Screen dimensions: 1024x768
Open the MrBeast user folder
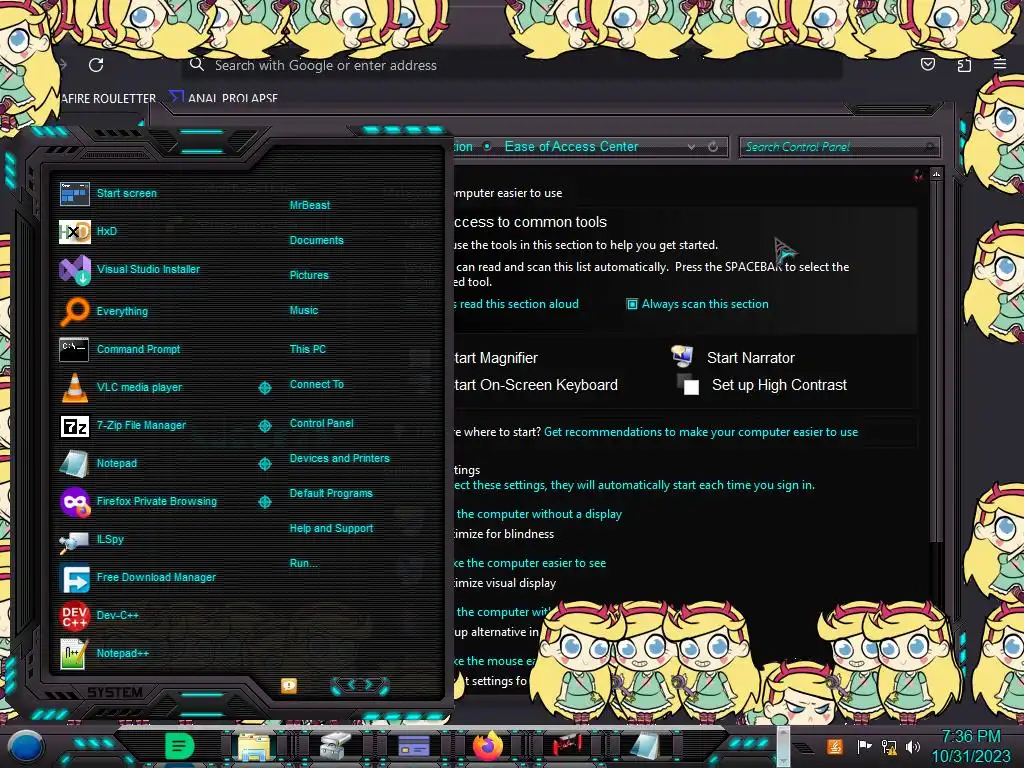(x=310, y=205)
